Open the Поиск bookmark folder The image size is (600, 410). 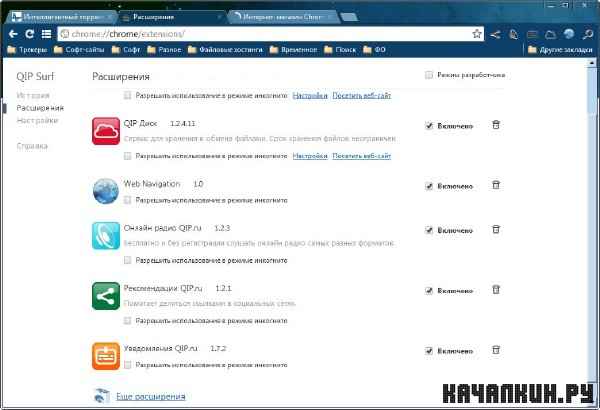tap(340, 50)
